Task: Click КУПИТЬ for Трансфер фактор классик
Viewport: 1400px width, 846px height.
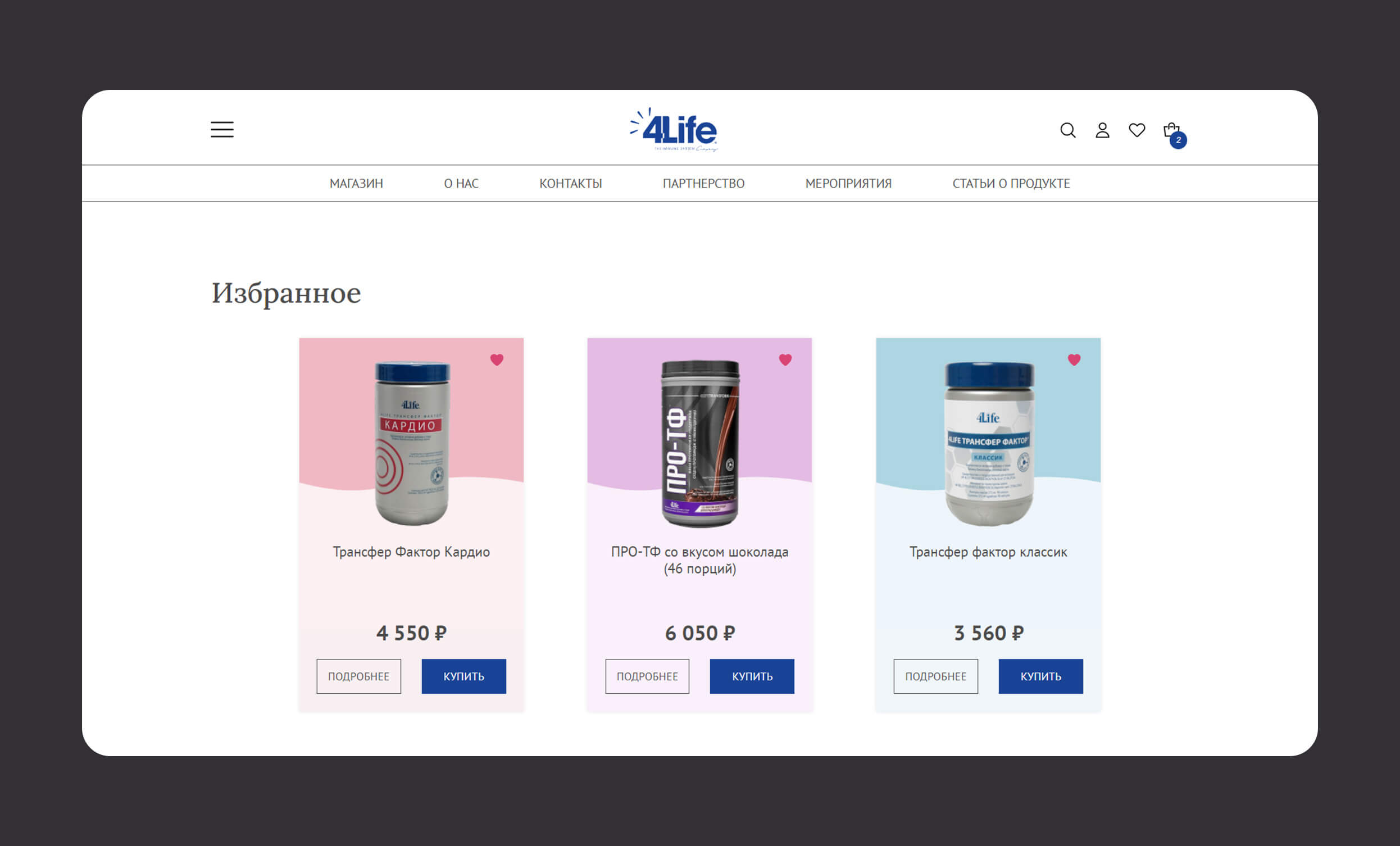Action: (1040, 676)
